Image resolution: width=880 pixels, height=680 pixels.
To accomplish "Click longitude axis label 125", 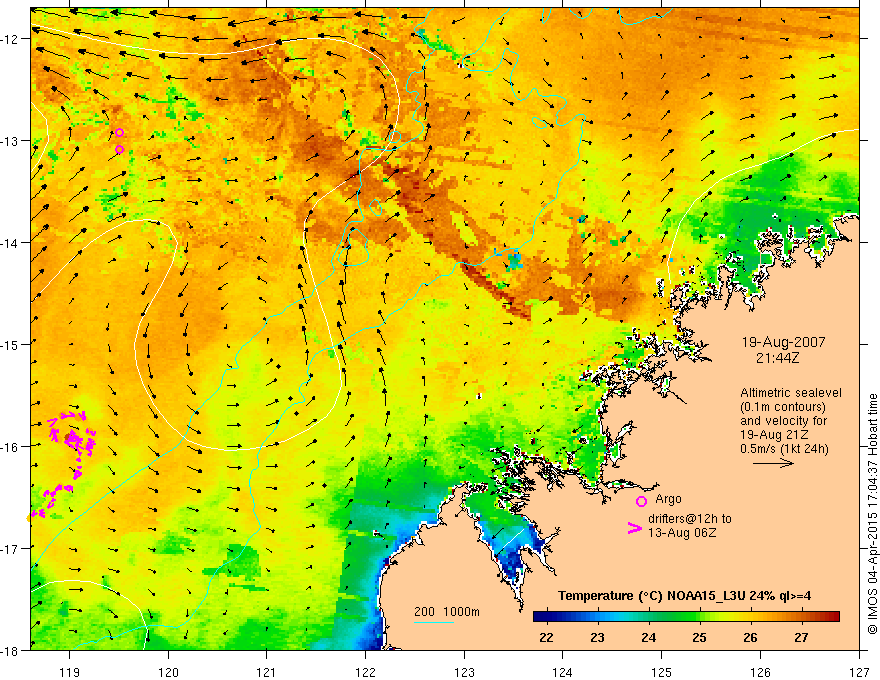I will (661, 672).
